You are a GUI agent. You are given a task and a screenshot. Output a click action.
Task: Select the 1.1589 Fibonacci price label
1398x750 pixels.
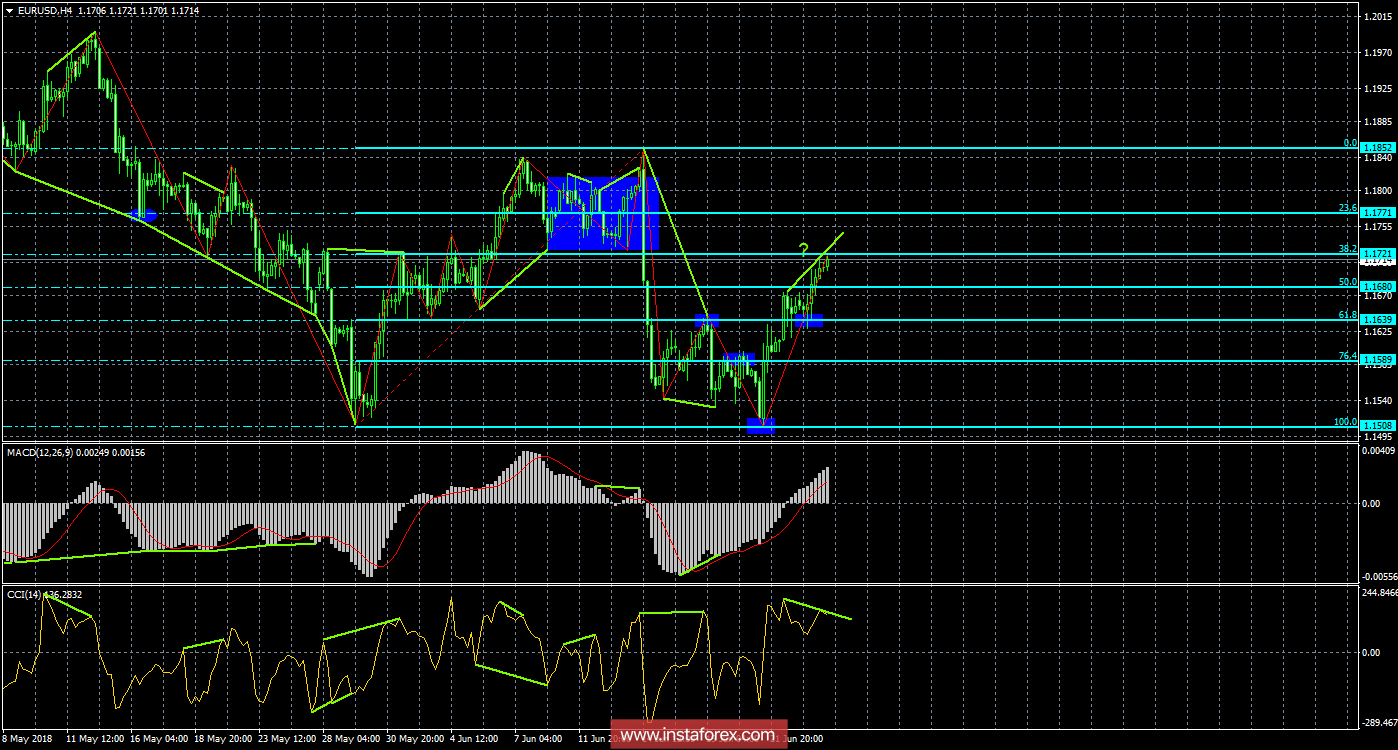pos(1378,361)
